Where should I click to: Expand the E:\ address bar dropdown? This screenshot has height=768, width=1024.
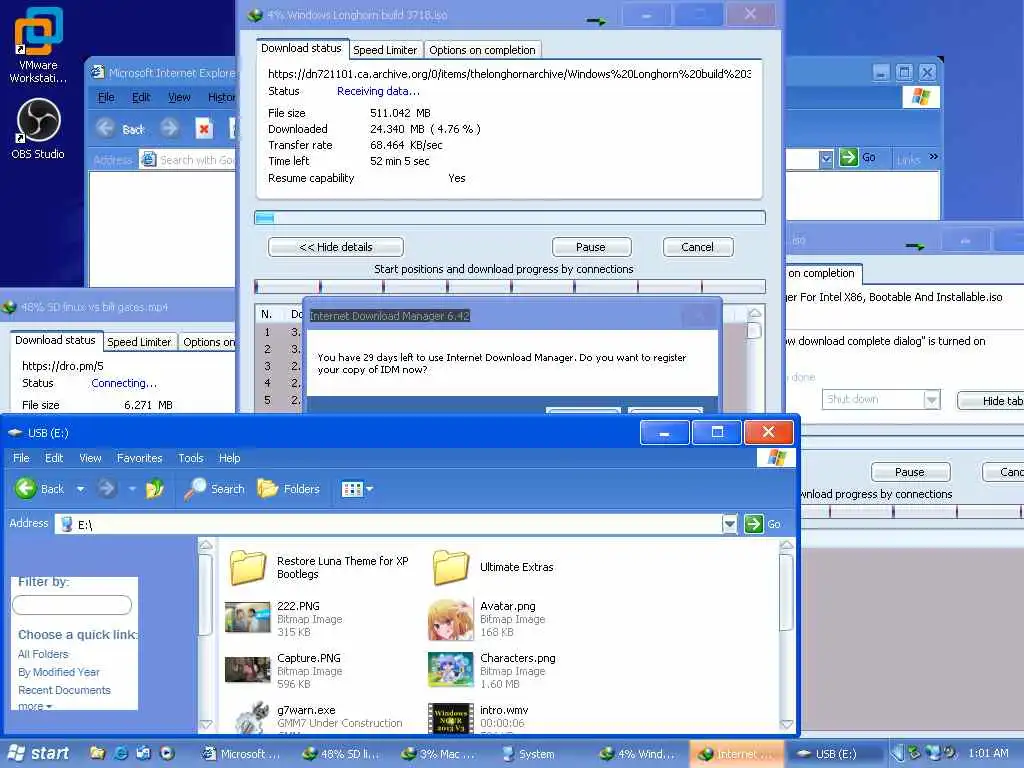729,524
